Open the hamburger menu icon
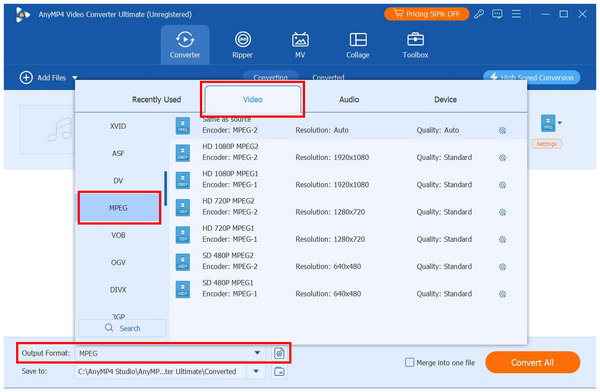 (516, 14)
